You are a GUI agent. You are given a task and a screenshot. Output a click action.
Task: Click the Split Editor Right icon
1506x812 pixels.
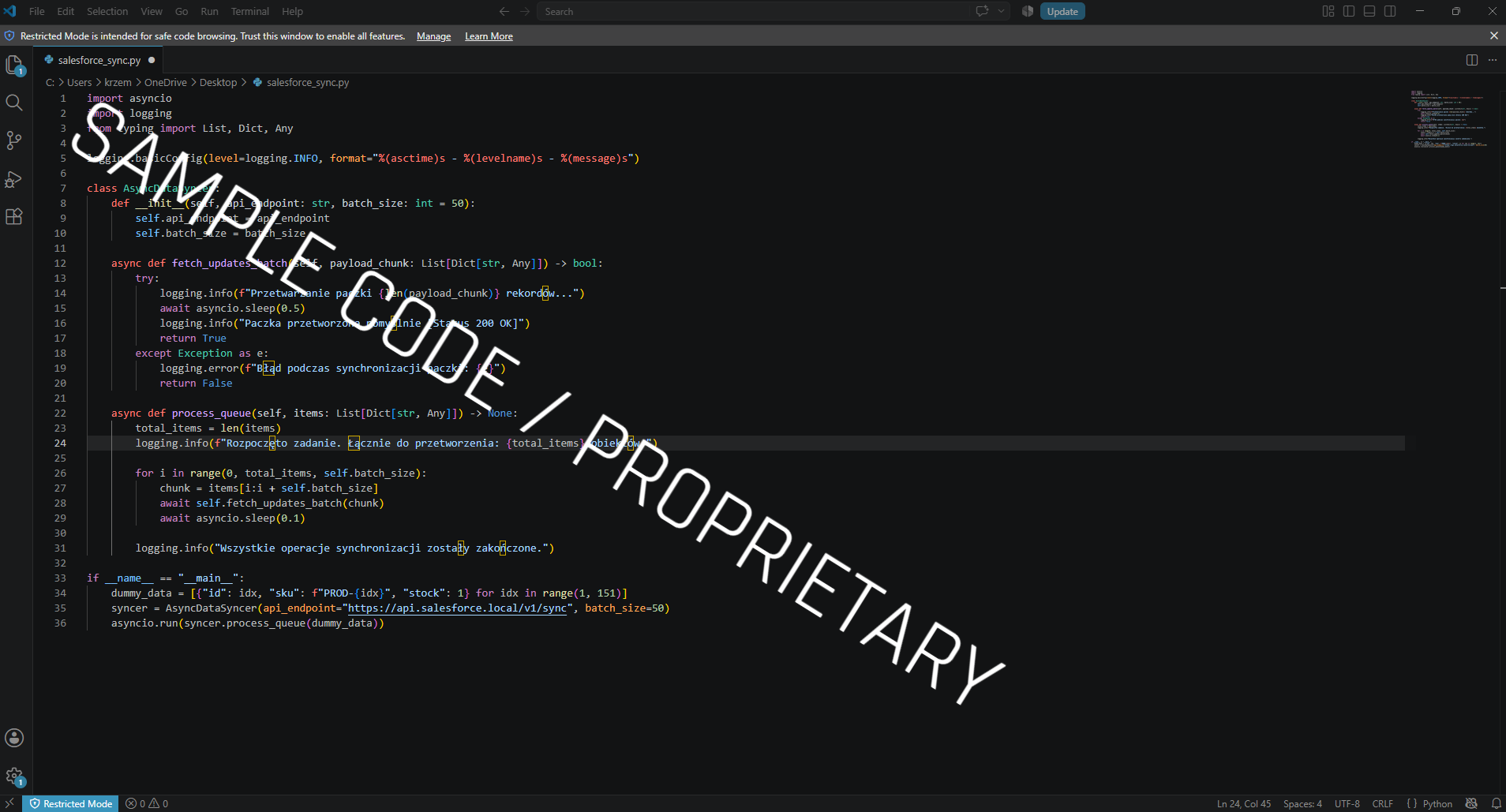[1472, 60]
